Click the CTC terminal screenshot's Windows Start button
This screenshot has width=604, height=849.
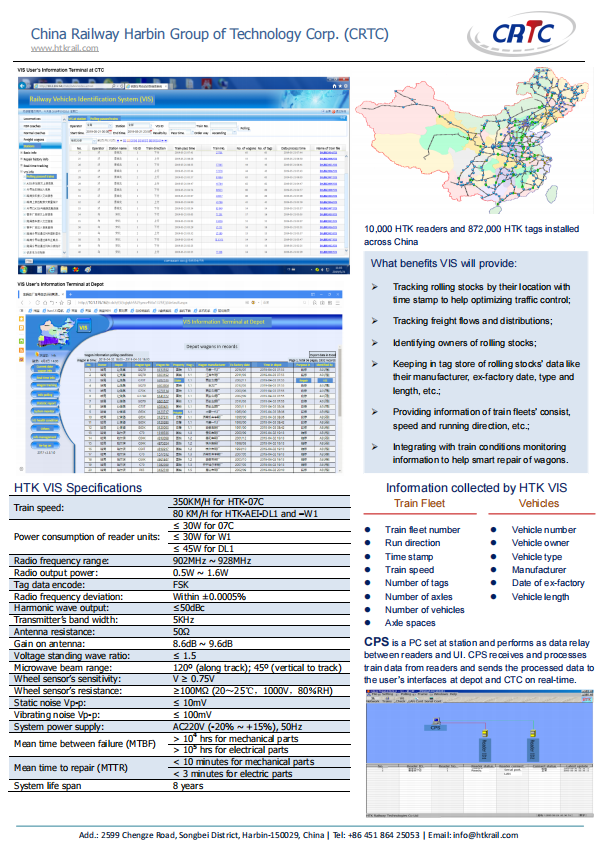(24, 269)
